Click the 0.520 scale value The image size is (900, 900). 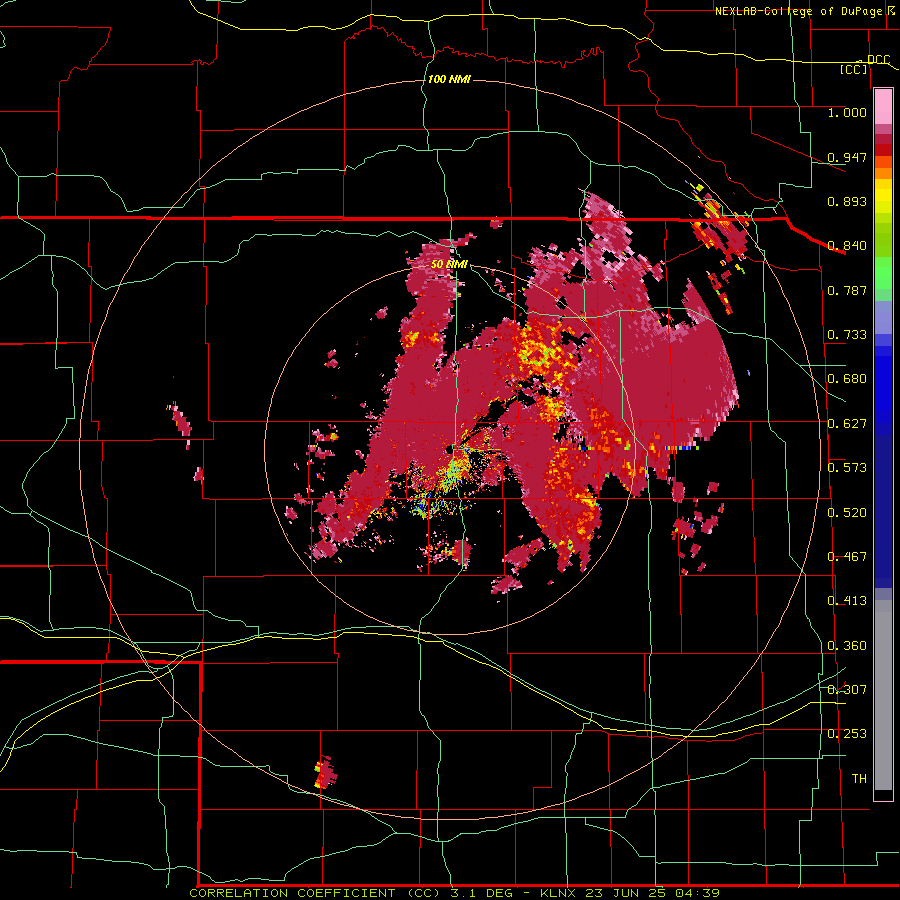847,513
